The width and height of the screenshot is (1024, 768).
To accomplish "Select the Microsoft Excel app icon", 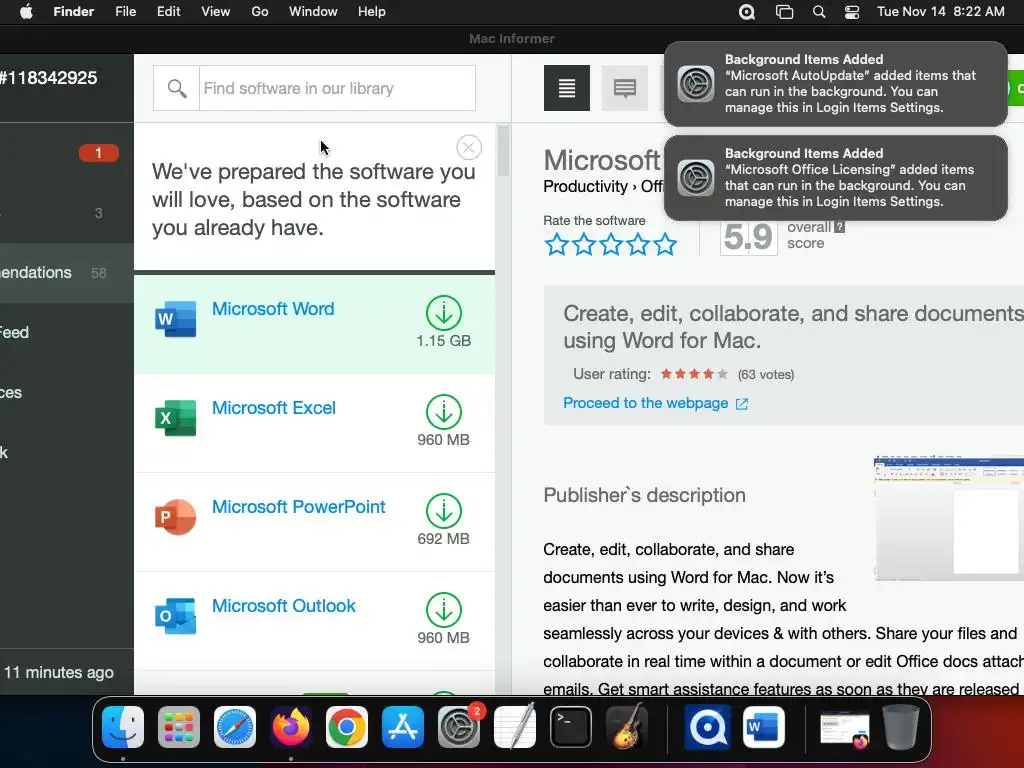I will pyautogui.click(x=176, y=418).
